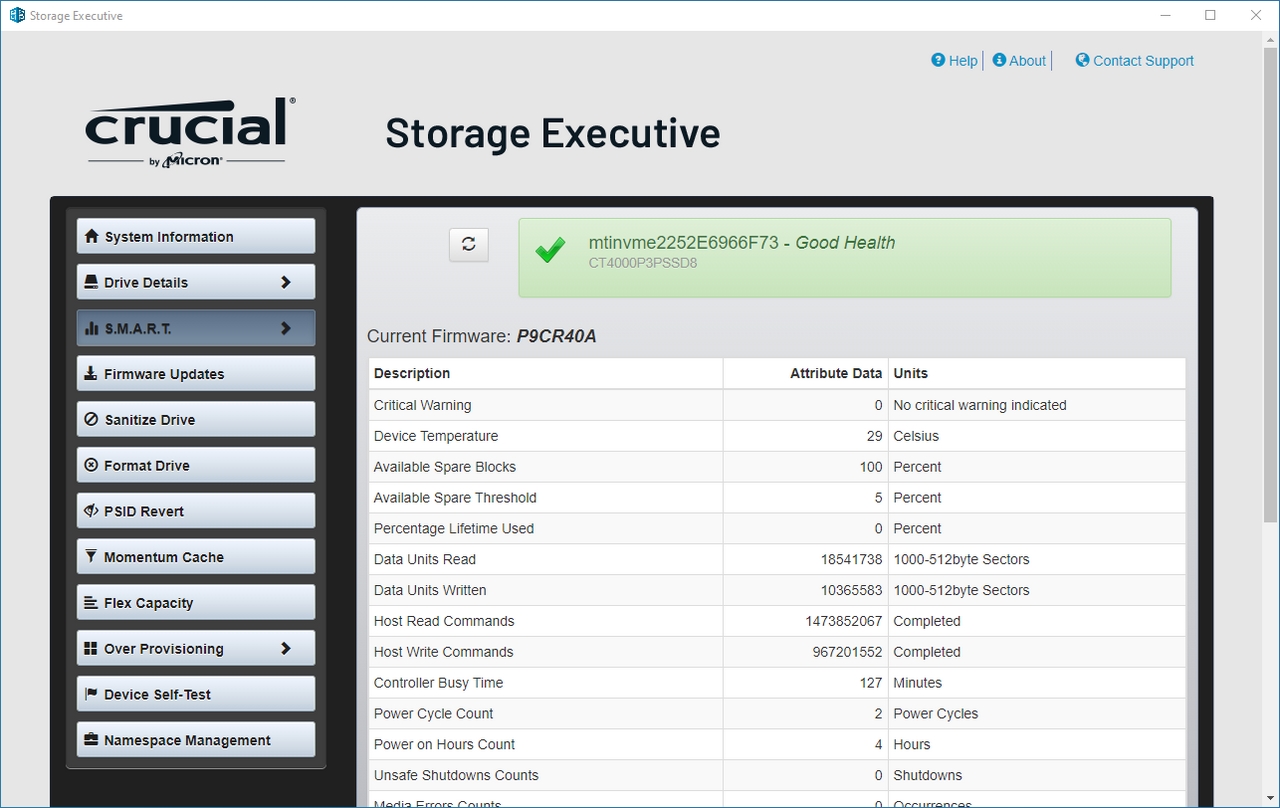This screenshot has width=1280, height=808.
Task: Select Power Cycle Count row
Action: pos(776,713)
